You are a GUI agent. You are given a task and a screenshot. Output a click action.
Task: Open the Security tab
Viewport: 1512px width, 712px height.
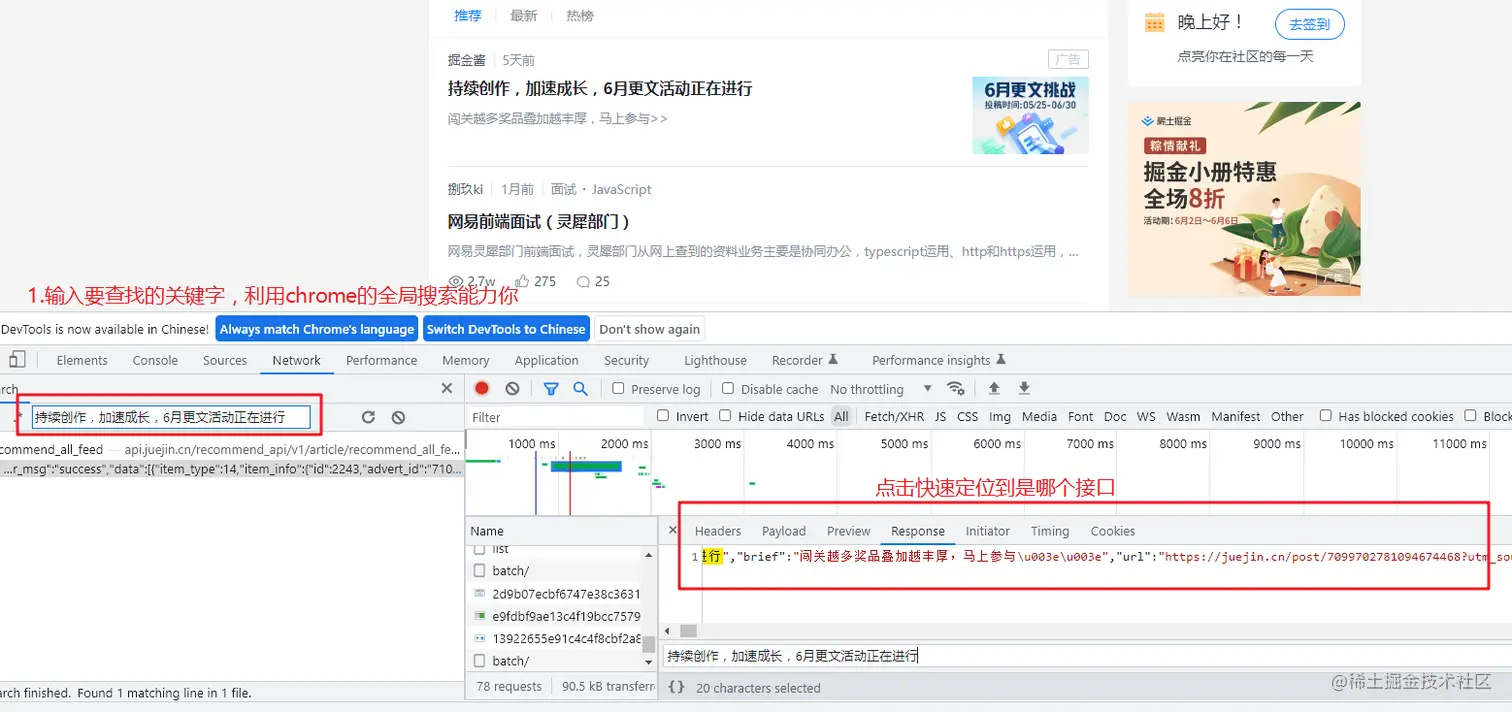click(627, 360)
